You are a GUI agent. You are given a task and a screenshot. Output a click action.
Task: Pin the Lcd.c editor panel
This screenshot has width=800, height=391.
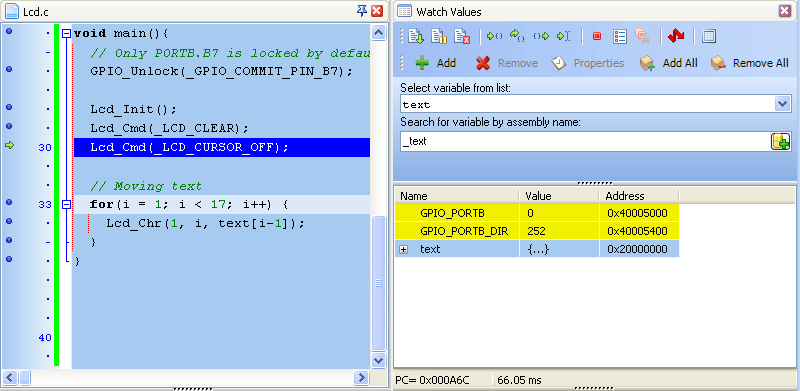pos(361,11)
